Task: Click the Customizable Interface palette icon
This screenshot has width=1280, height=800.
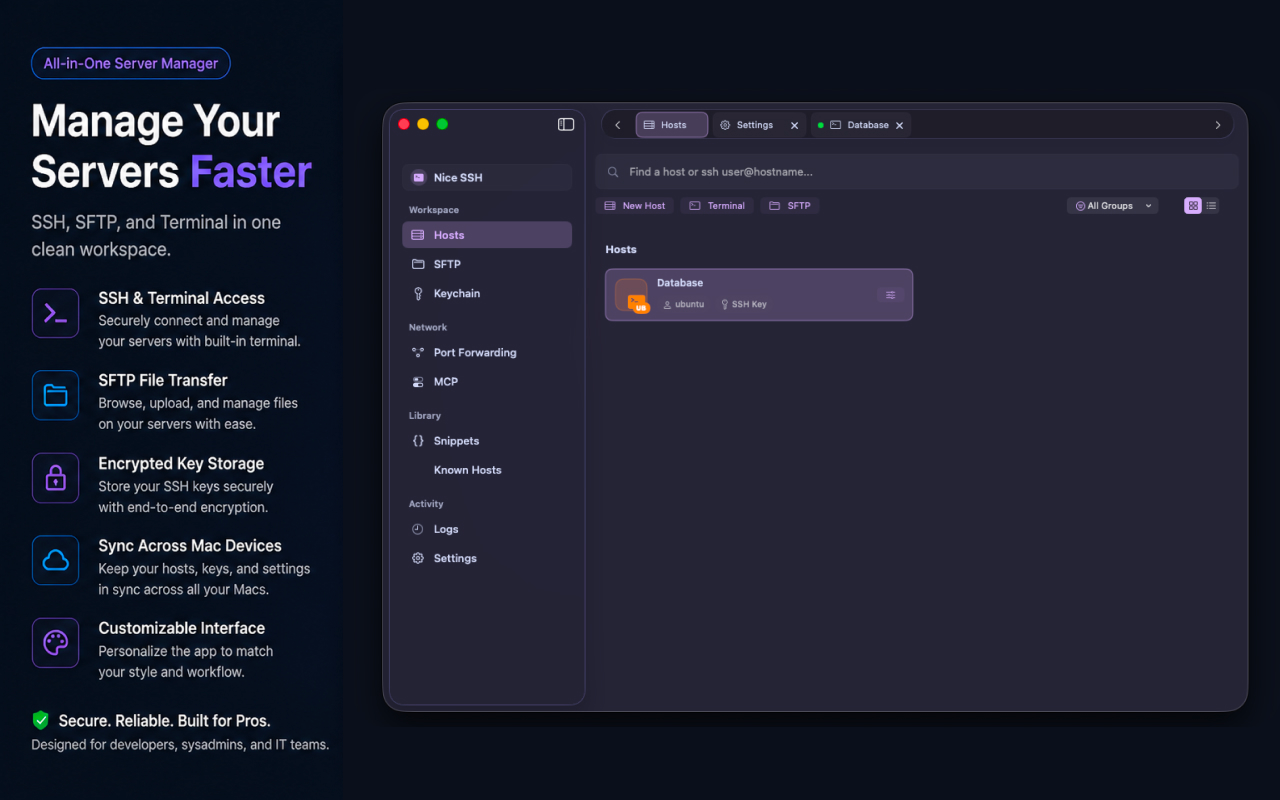Action: click(x=55, y=642)
